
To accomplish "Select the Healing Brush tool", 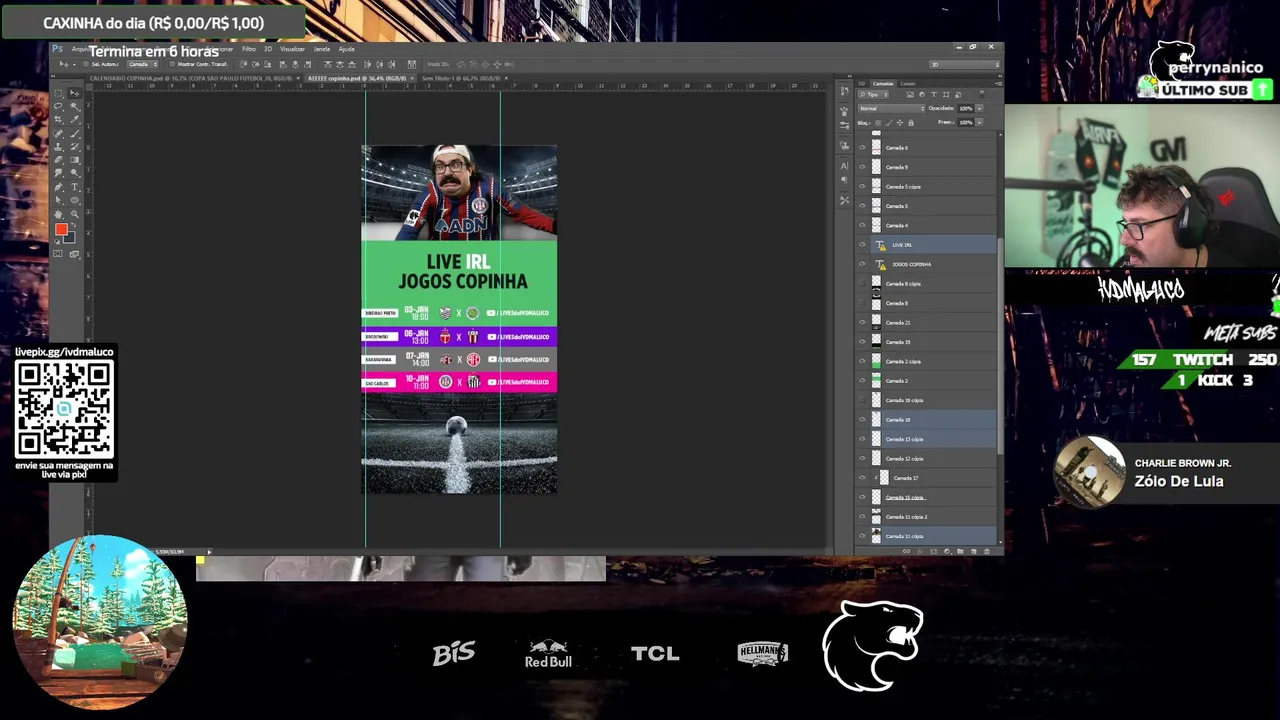I will click(58, 133).
